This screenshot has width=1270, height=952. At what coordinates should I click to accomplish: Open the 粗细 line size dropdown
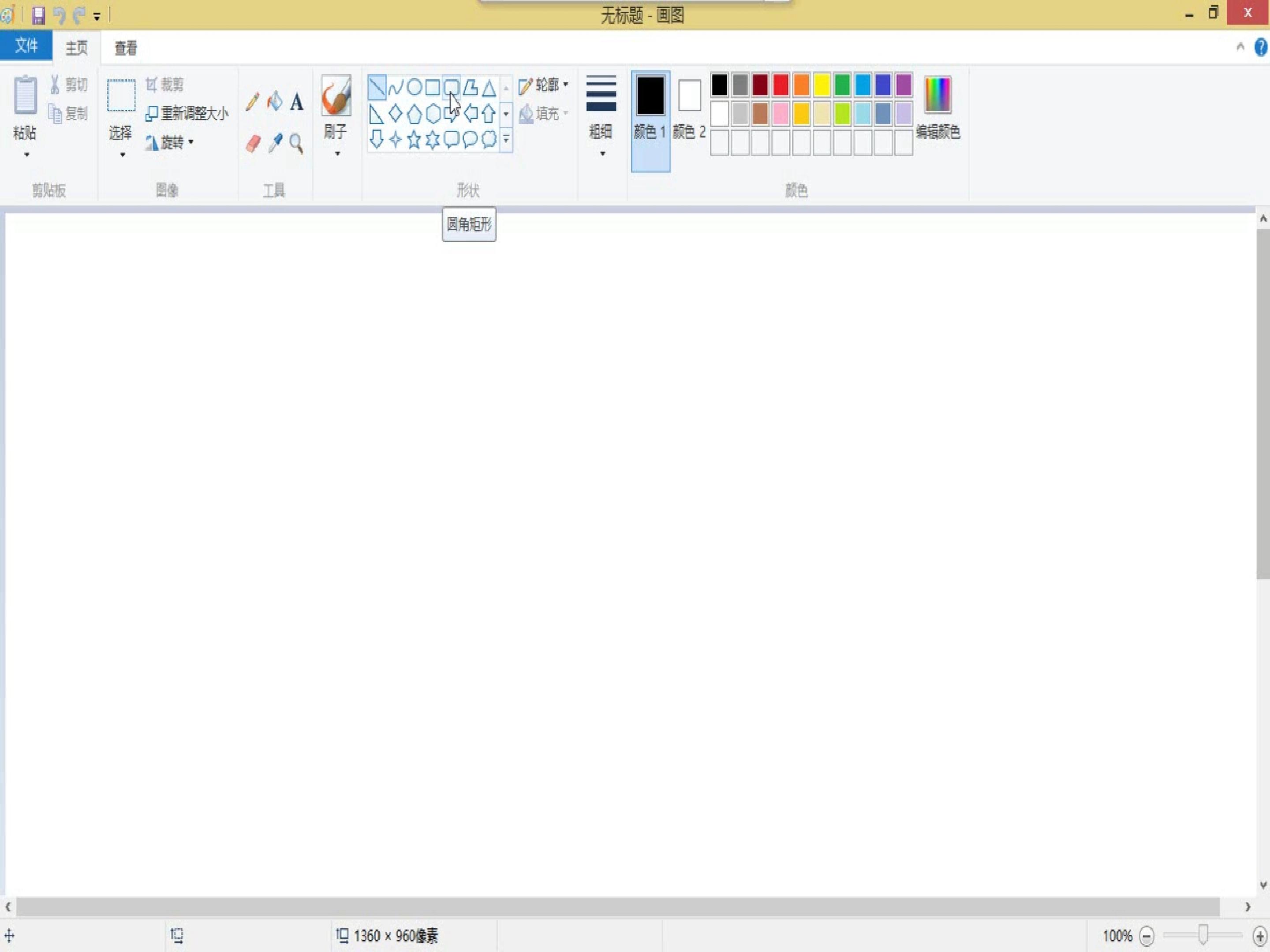601,116
